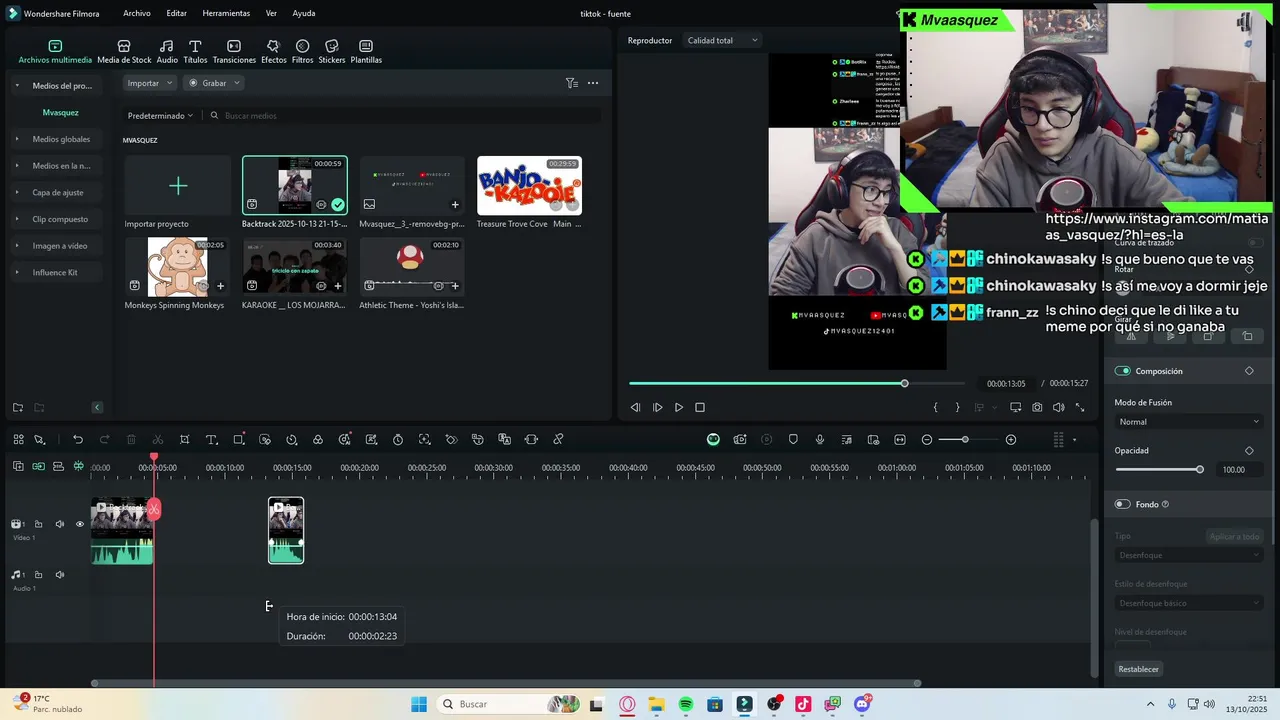Click the voiceover microphone icon

820,439
